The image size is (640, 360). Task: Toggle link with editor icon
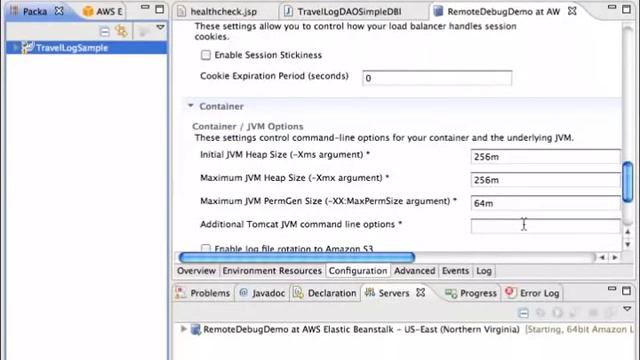point(121,31)
